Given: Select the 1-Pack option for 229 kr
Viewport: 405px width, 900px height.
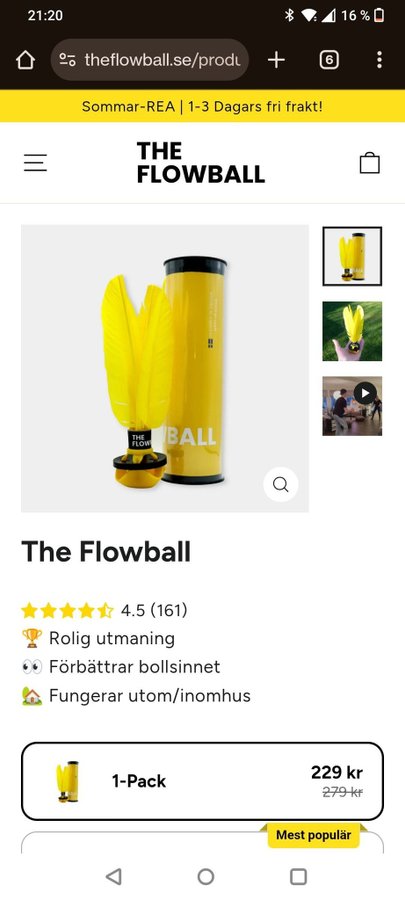Looking at the screenshot, I should pos(202,781).
